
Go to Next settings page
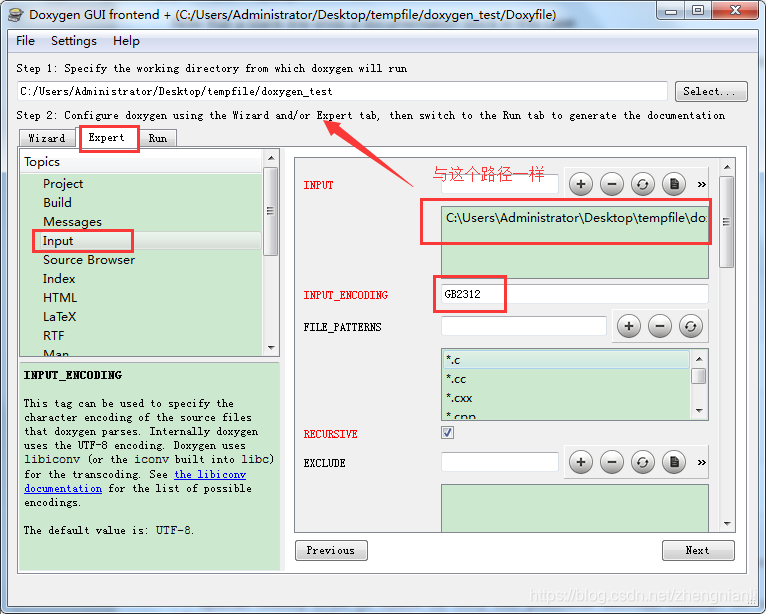click(x=698, y=550)
